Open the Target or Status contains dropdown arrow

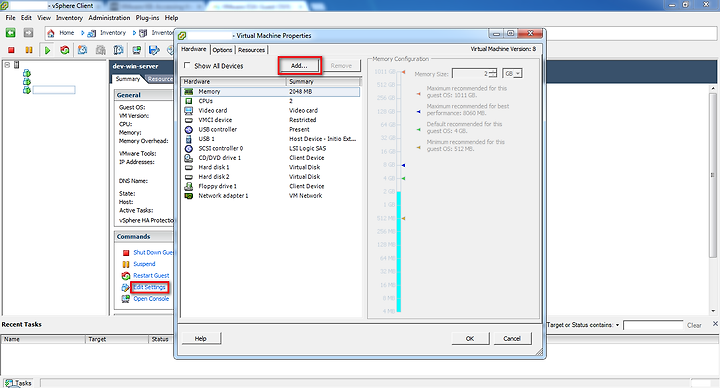(x=617, y=325)
